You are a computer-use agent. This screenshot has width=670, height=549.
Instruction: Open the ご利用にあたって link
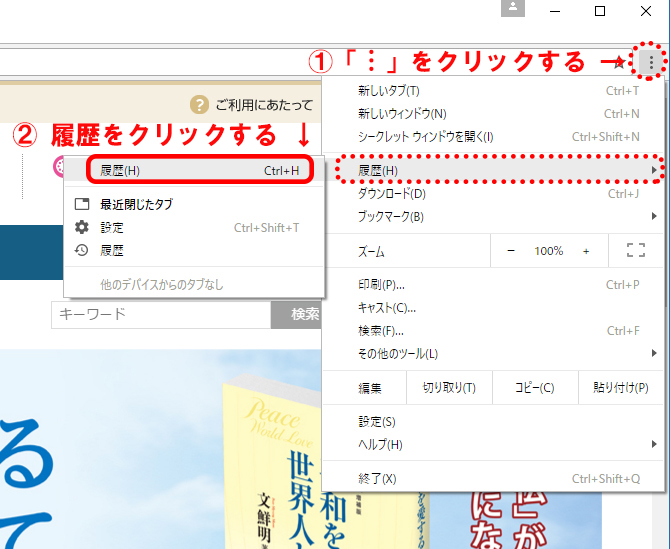pyautogui.click(x=264, y=105)
